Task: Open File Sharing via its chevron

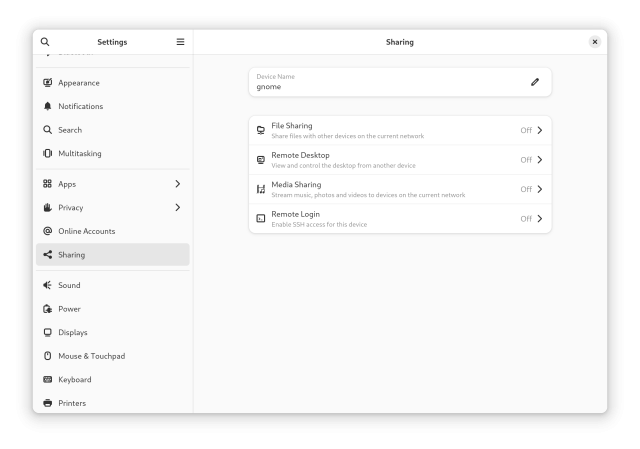Action: pos(540,130)
